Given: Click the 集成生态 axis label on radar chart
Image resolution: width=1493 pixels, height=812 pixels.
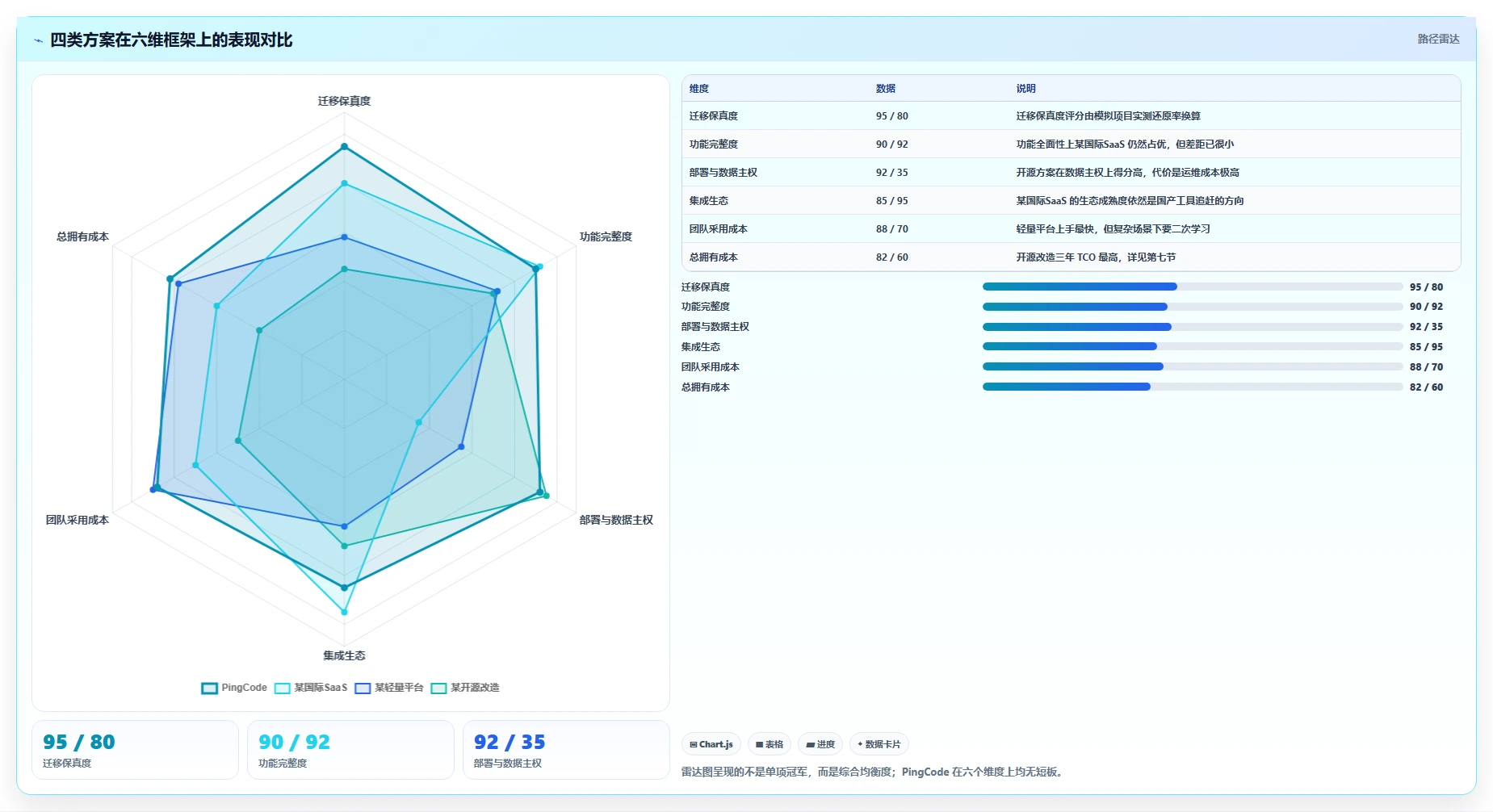Looking at the screenshot, I should pos(344,655).
